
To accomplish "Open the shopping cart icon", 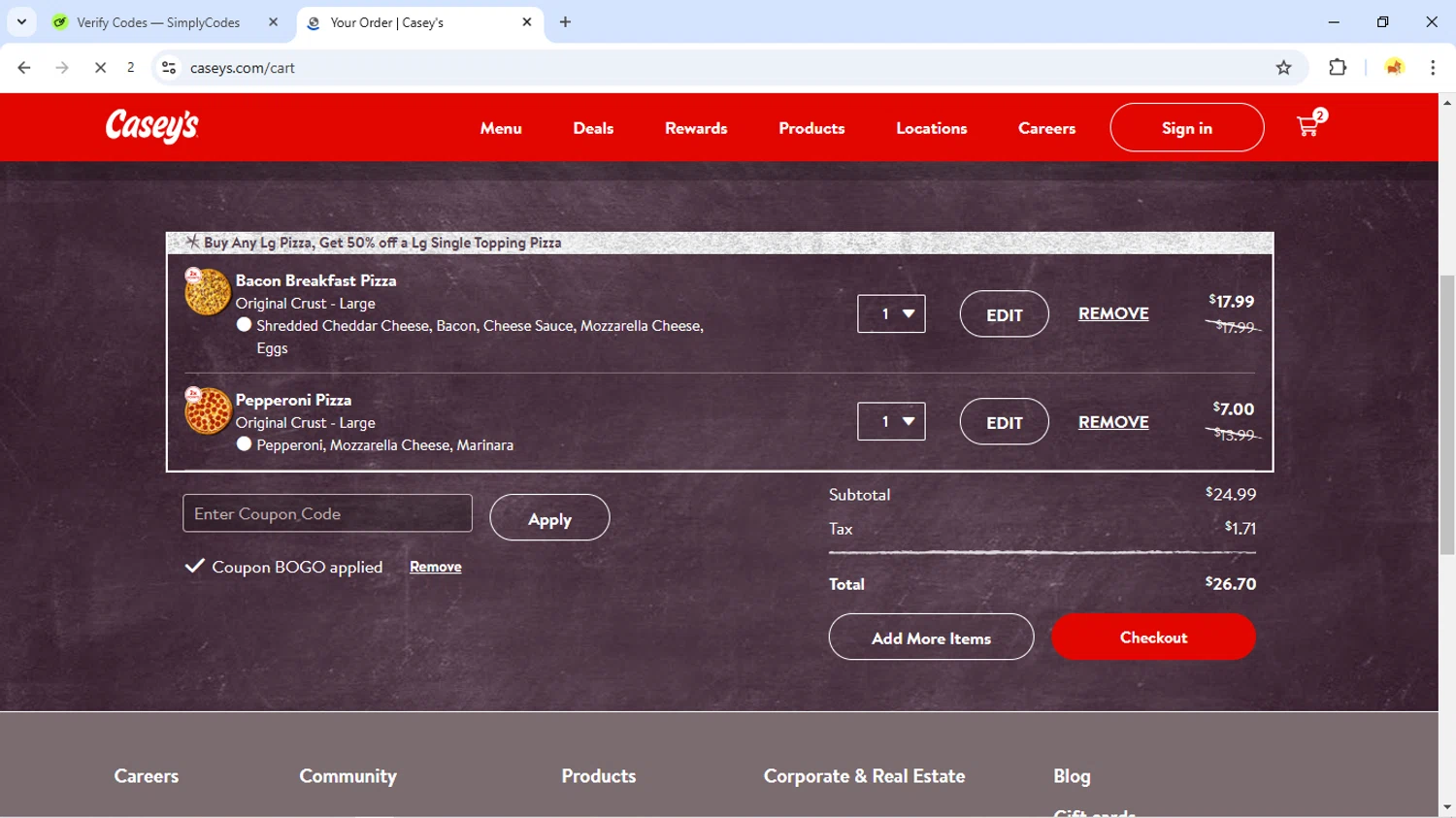I will coord(1307,126).
